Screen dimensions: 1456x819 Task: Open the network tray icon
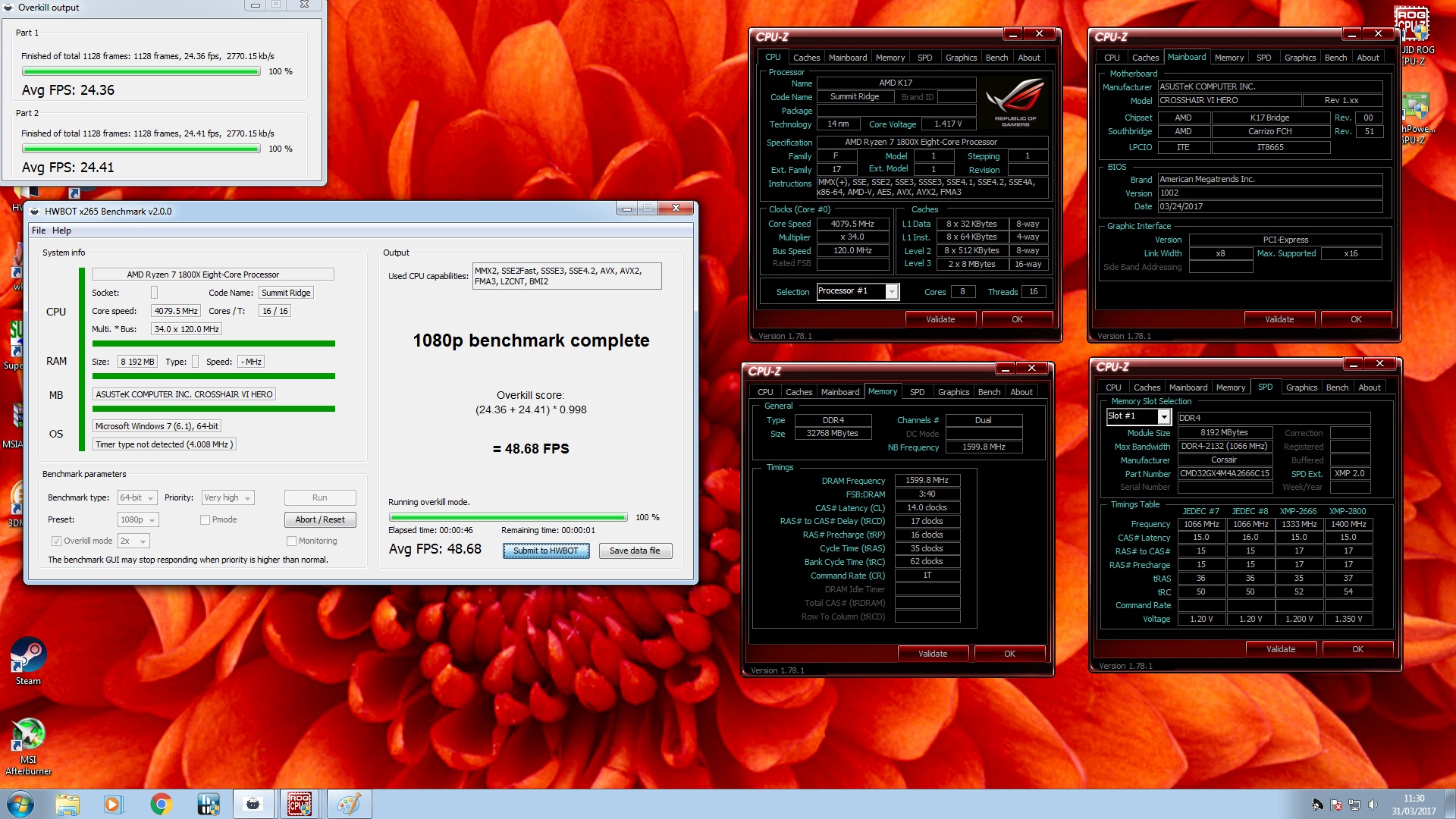1354,805
